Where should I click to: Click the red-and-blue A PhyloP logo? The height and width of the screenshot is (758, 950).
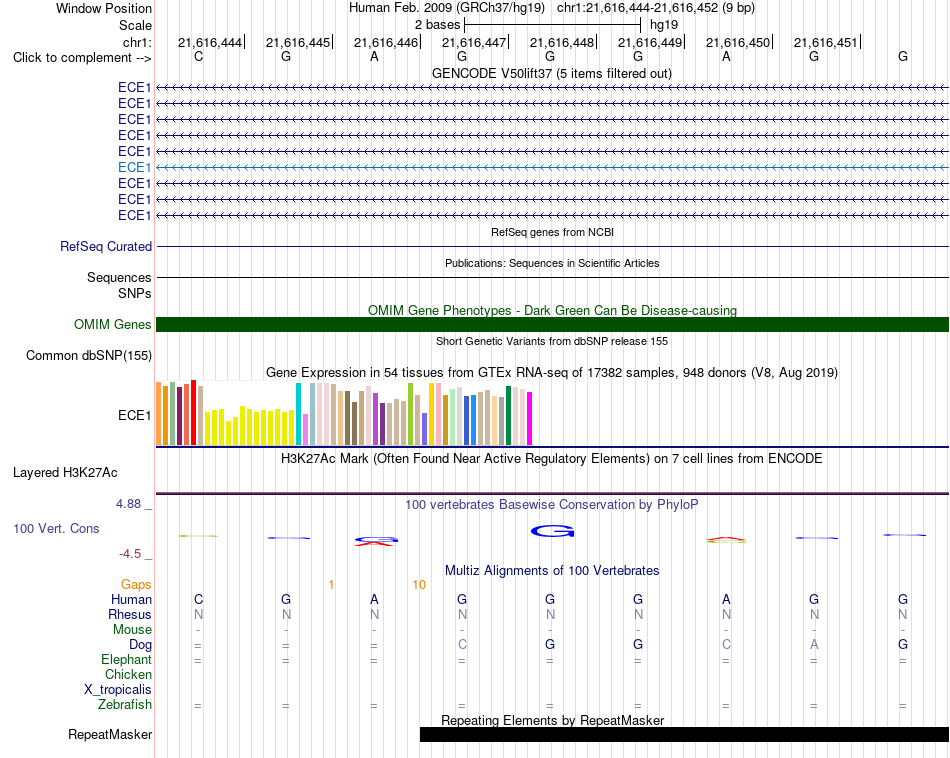pyautogui.click(x=376, y=541)
